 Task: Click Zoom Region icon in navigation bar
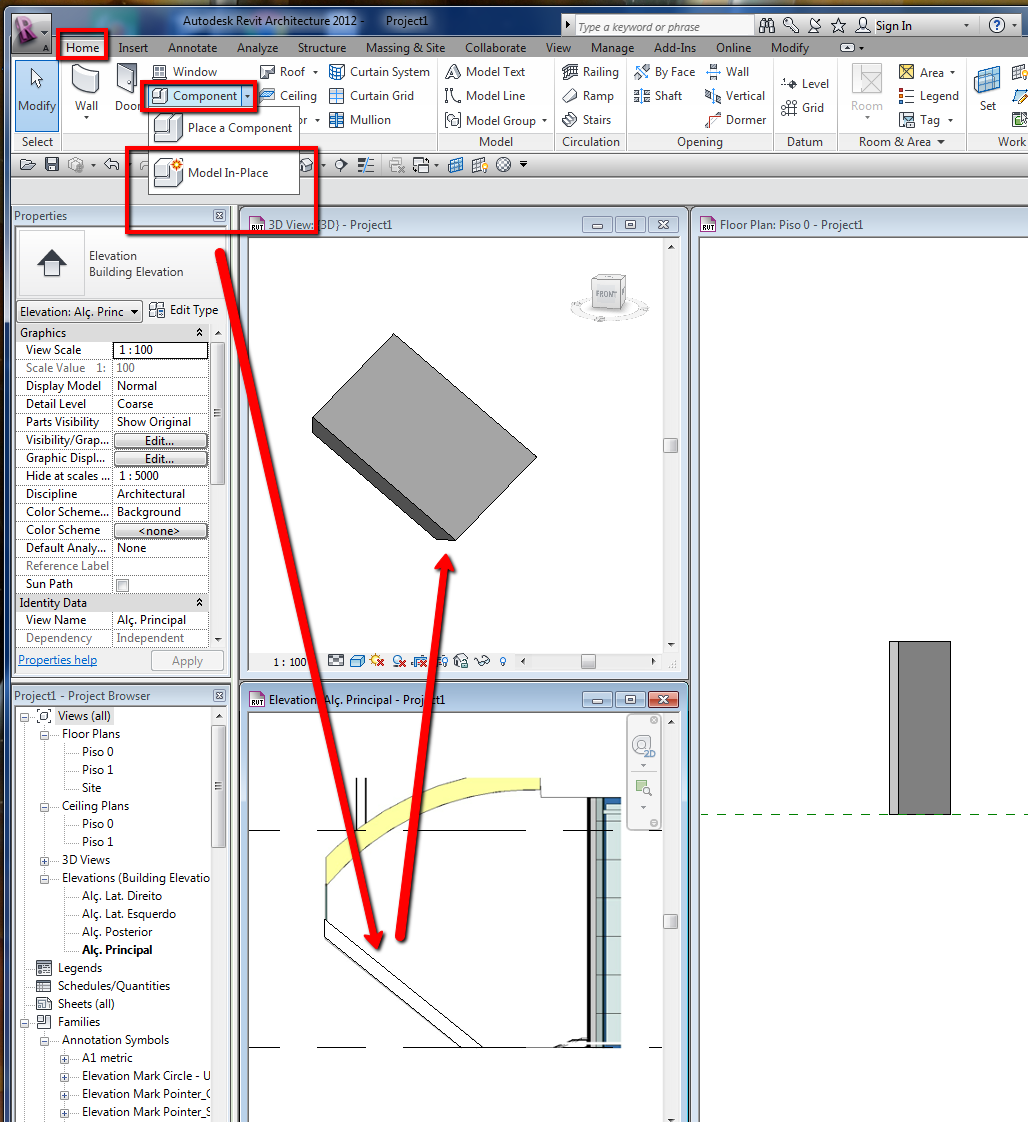pyautogui.click(x=644, y=788)
